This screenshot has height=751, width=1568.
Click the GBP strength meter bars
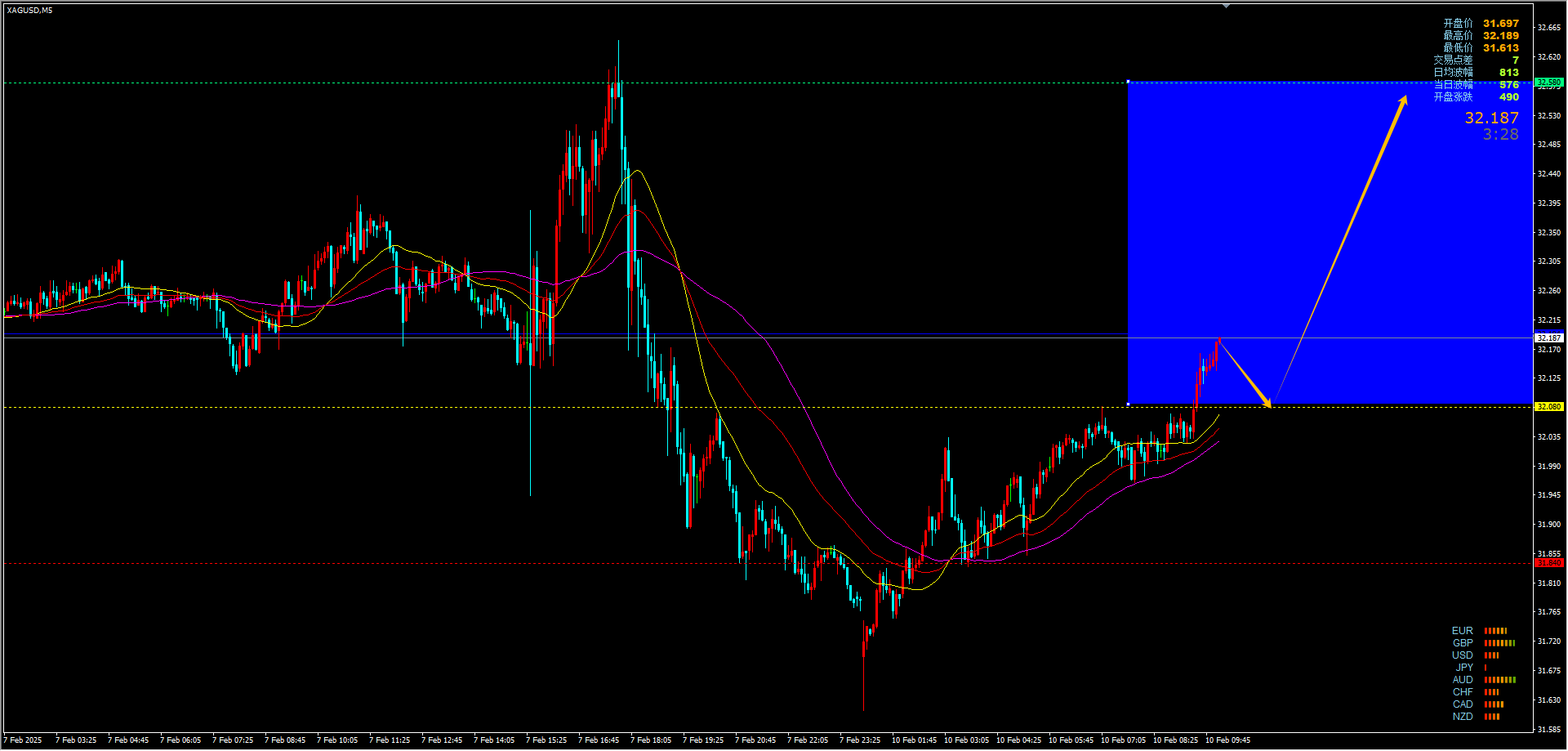coord(1499,643)
